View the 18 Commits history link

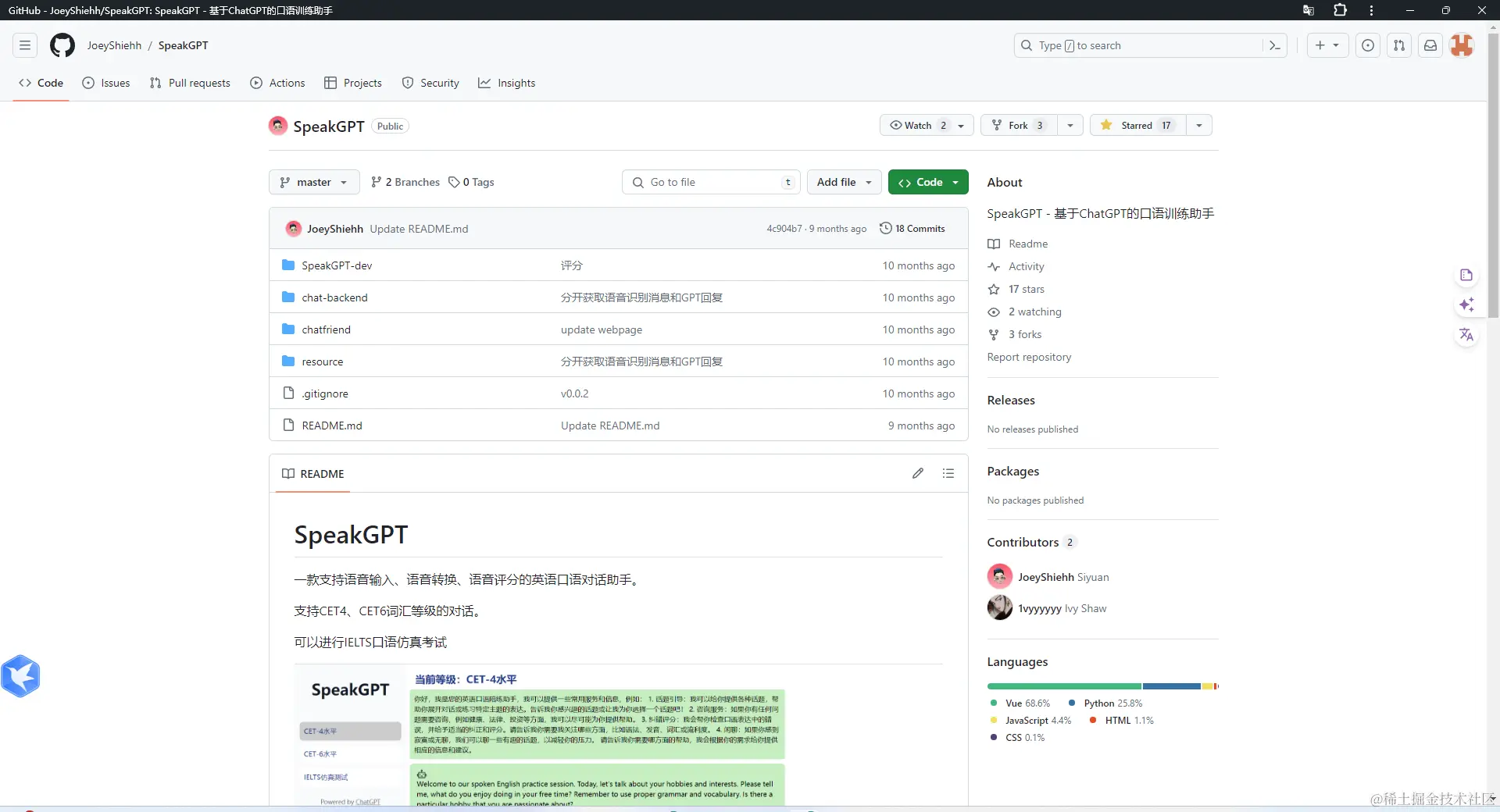pyautogui.click(x=912, y=229)
